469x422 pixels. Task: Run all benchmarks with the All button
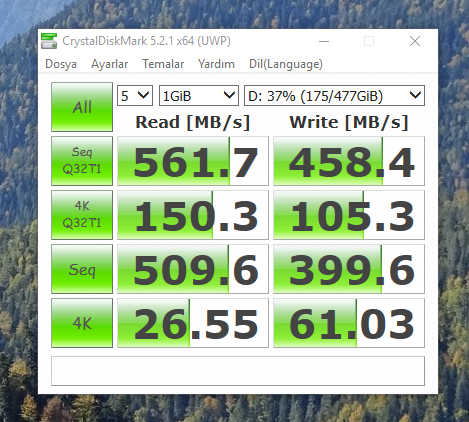tap(82, 107)
